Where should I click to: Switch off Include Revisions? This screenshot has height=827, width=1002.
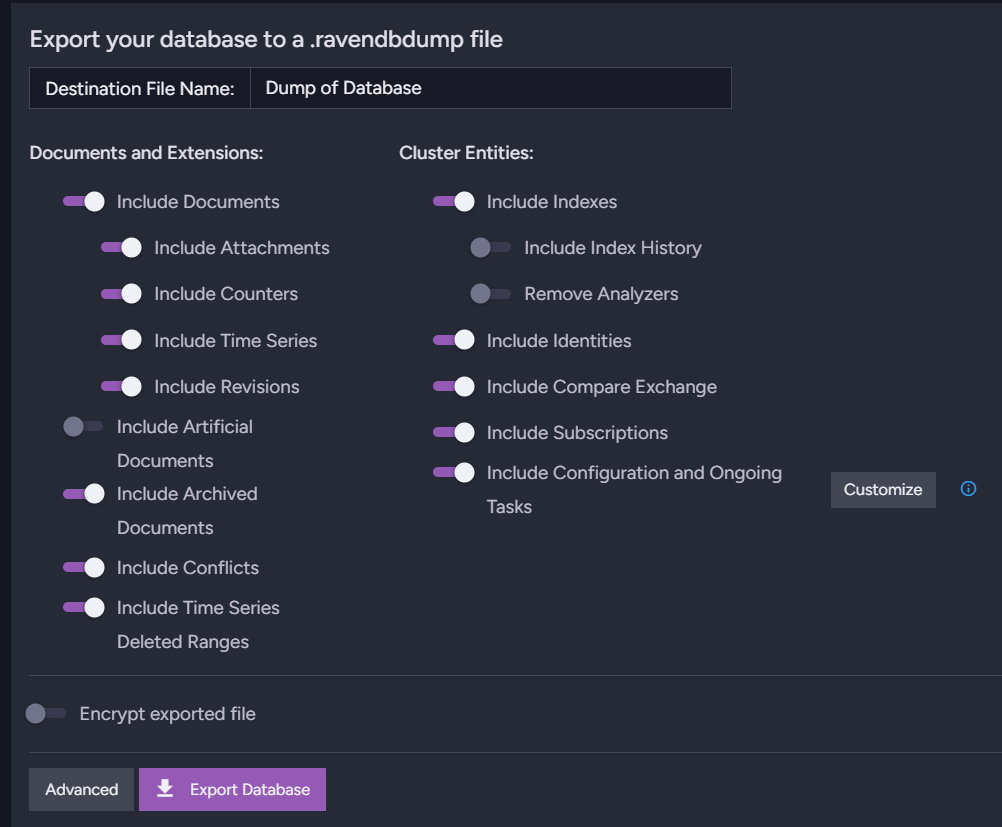(121, 386)
